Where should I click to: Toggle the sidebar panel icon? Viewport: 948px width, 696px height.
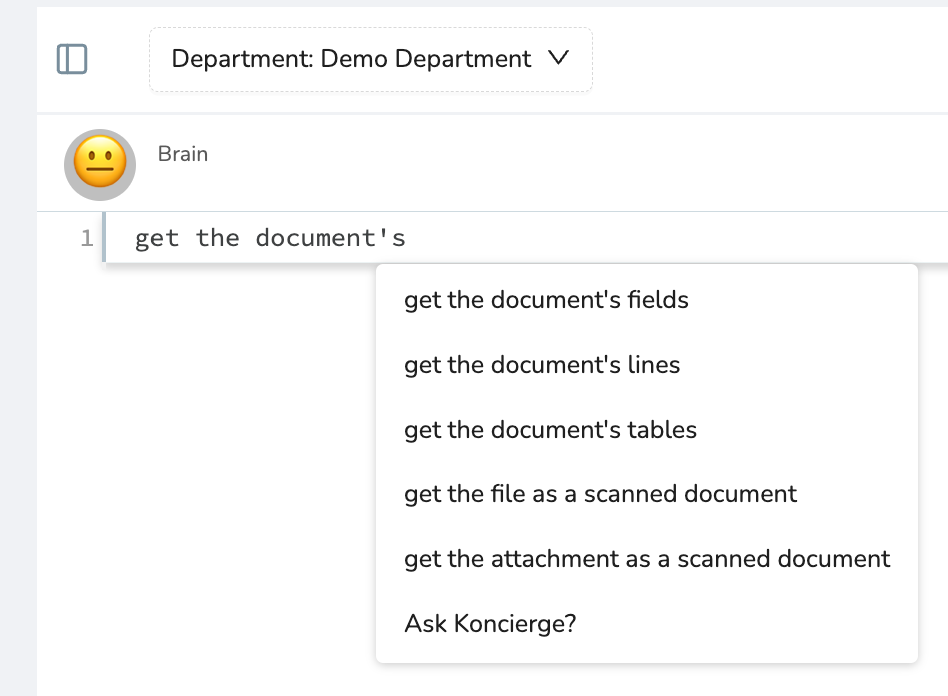click(x=72, y=59)
